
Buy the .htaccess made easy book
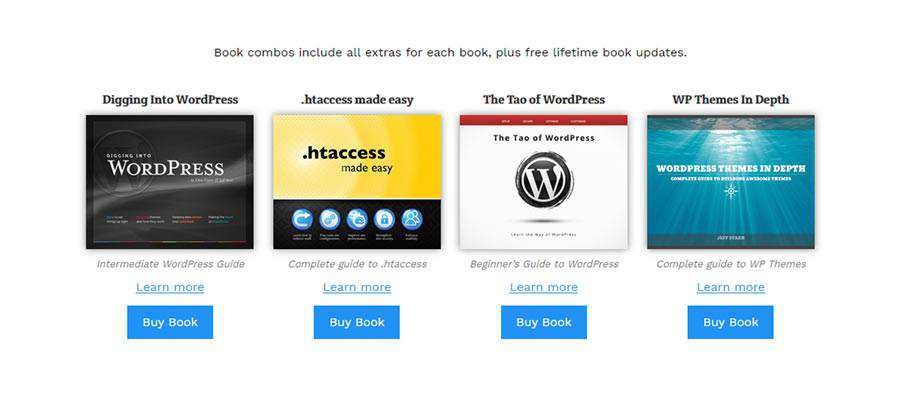pos(356,322)
